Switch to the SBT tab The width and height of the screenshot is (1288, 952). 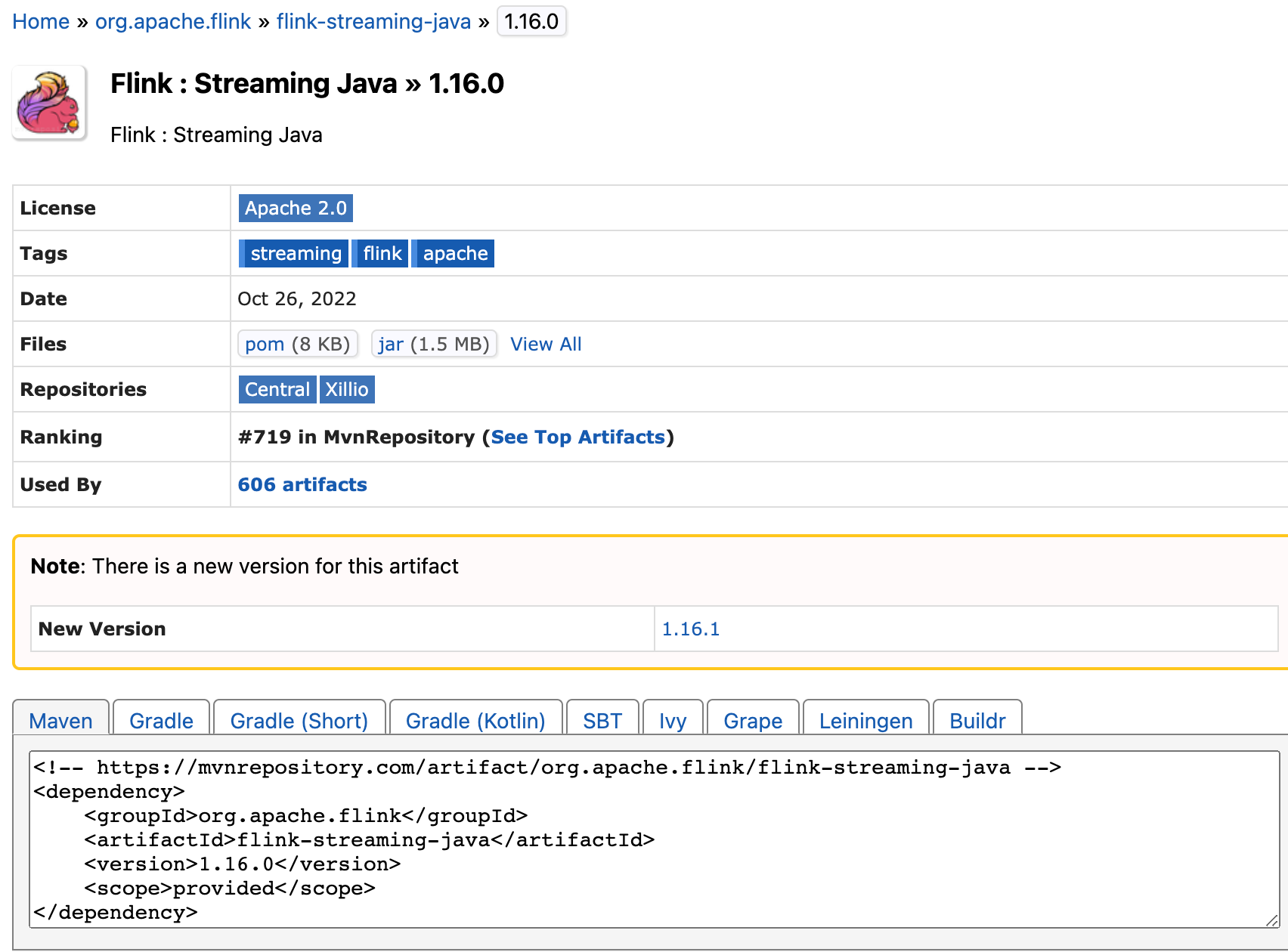602,718
